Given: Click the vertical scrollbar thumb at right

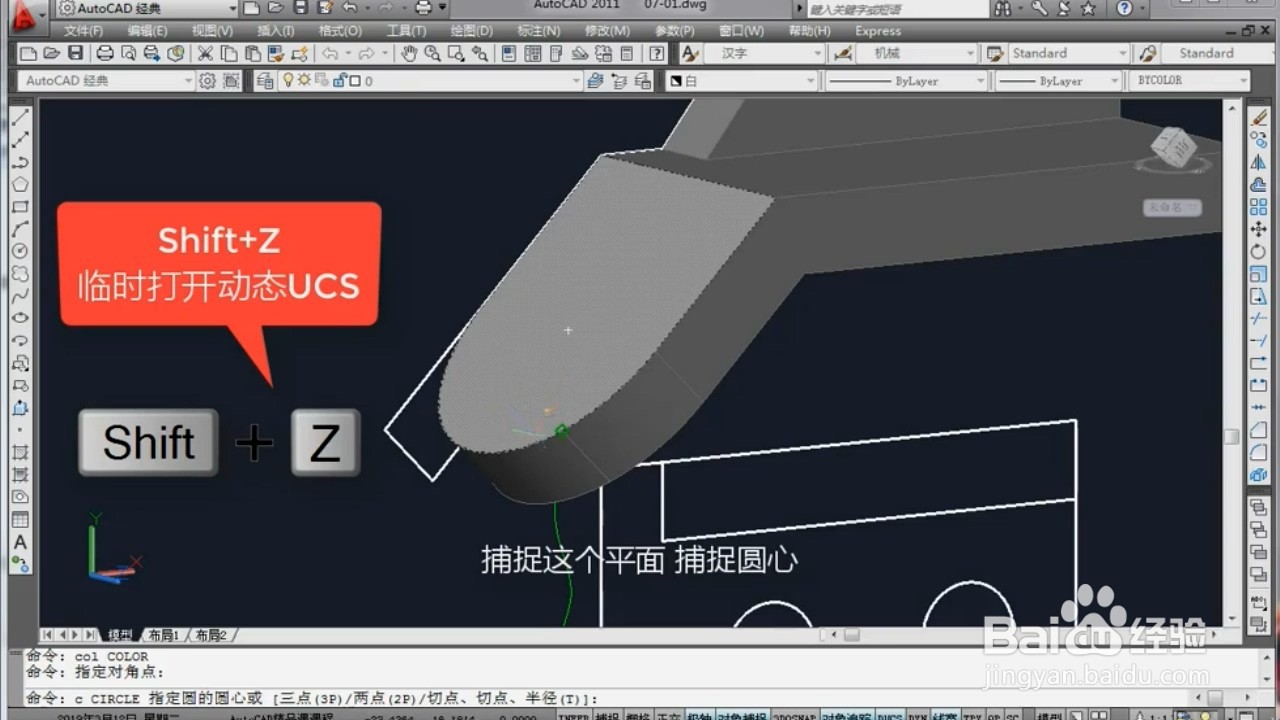Looking at the screenshot, I should point(1231,436).
